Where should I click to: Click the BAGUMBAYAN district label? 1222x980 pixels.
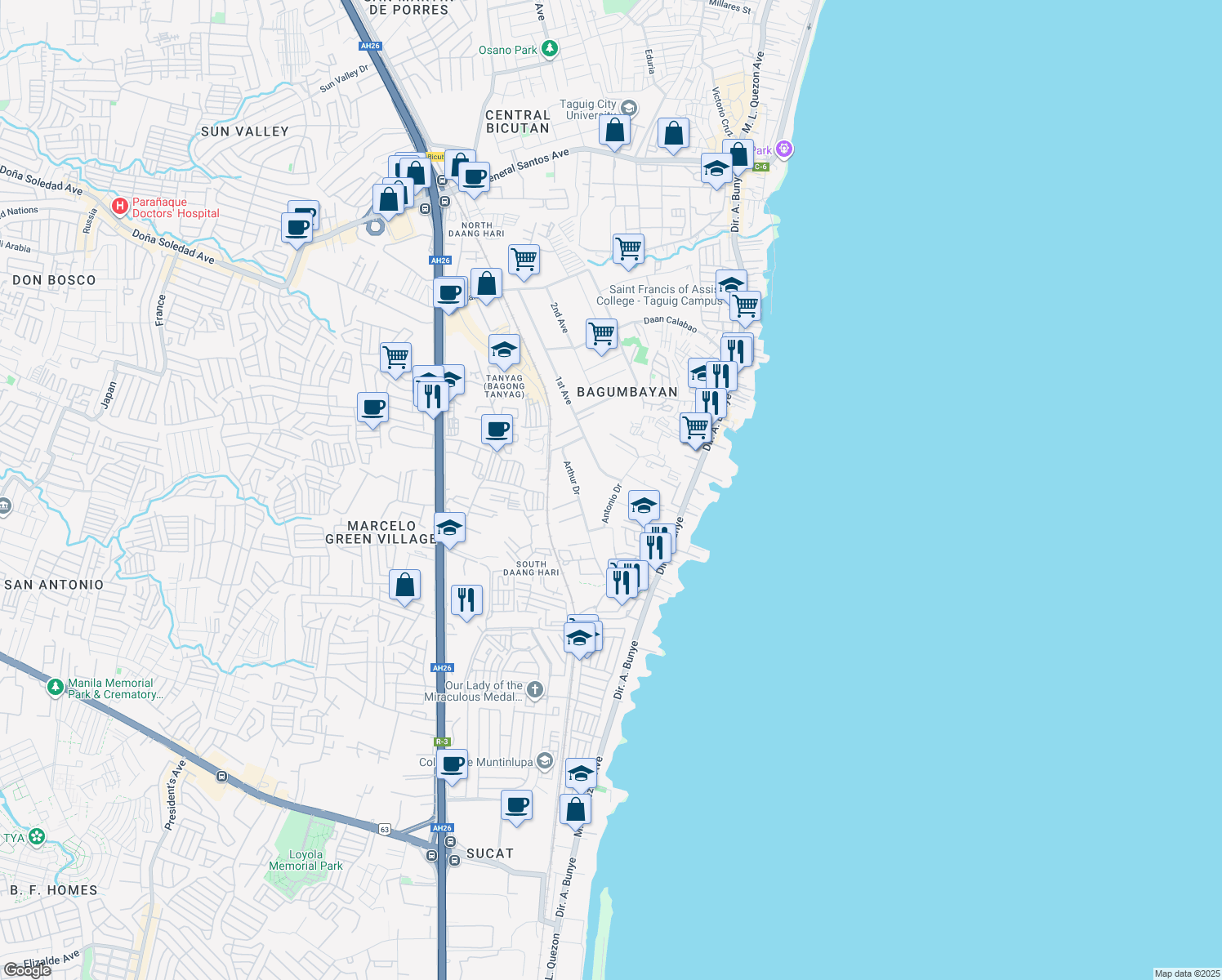click(627, 393)
